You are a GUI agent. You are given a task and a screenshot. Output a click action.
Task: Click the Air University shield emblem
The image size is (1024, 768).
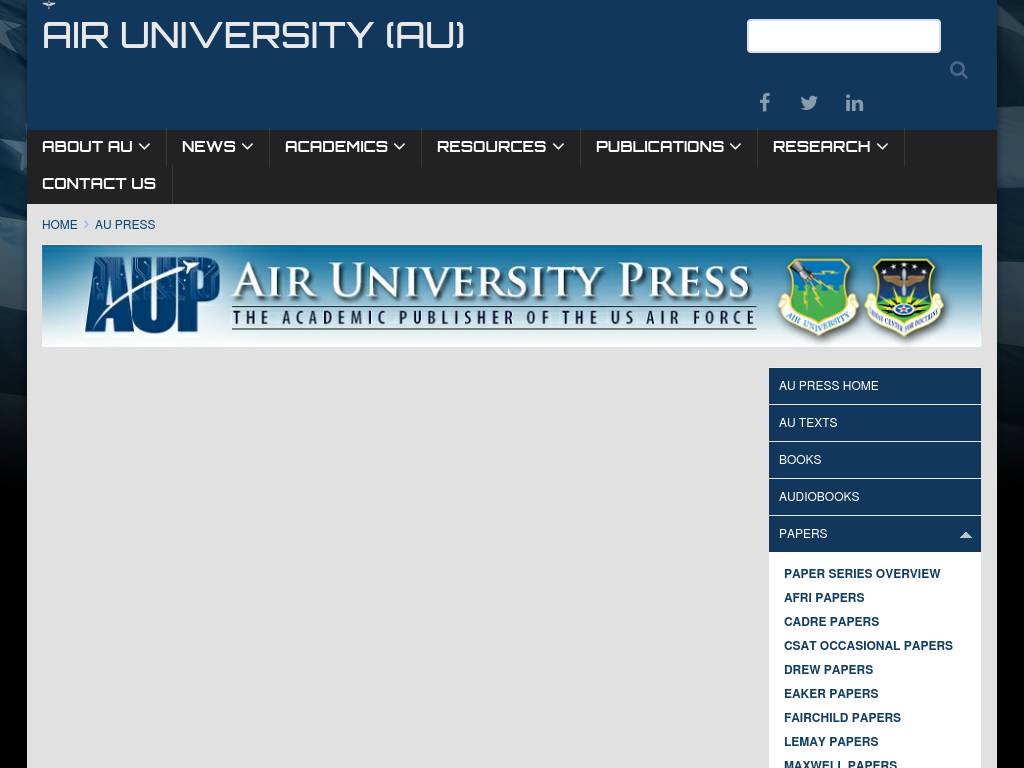click(x=818, y=297)
